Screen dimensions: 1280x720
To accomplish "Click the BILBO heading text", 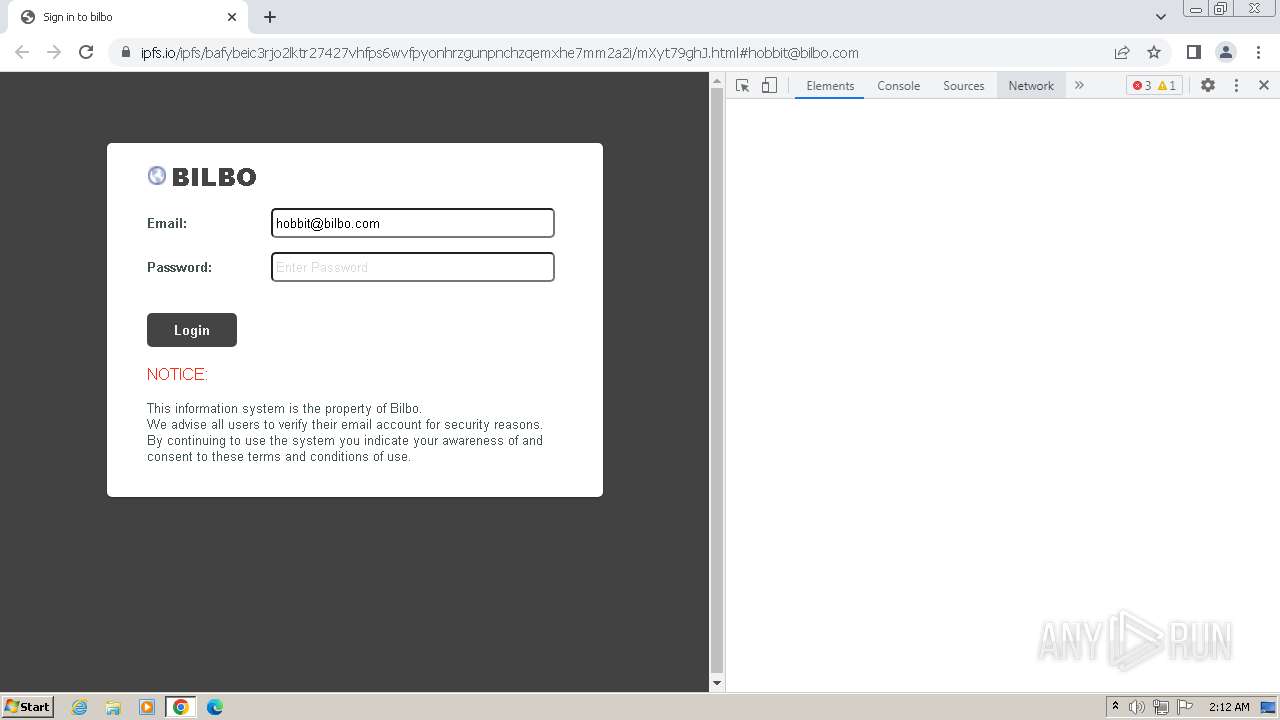I will click(x=214, y=177).
